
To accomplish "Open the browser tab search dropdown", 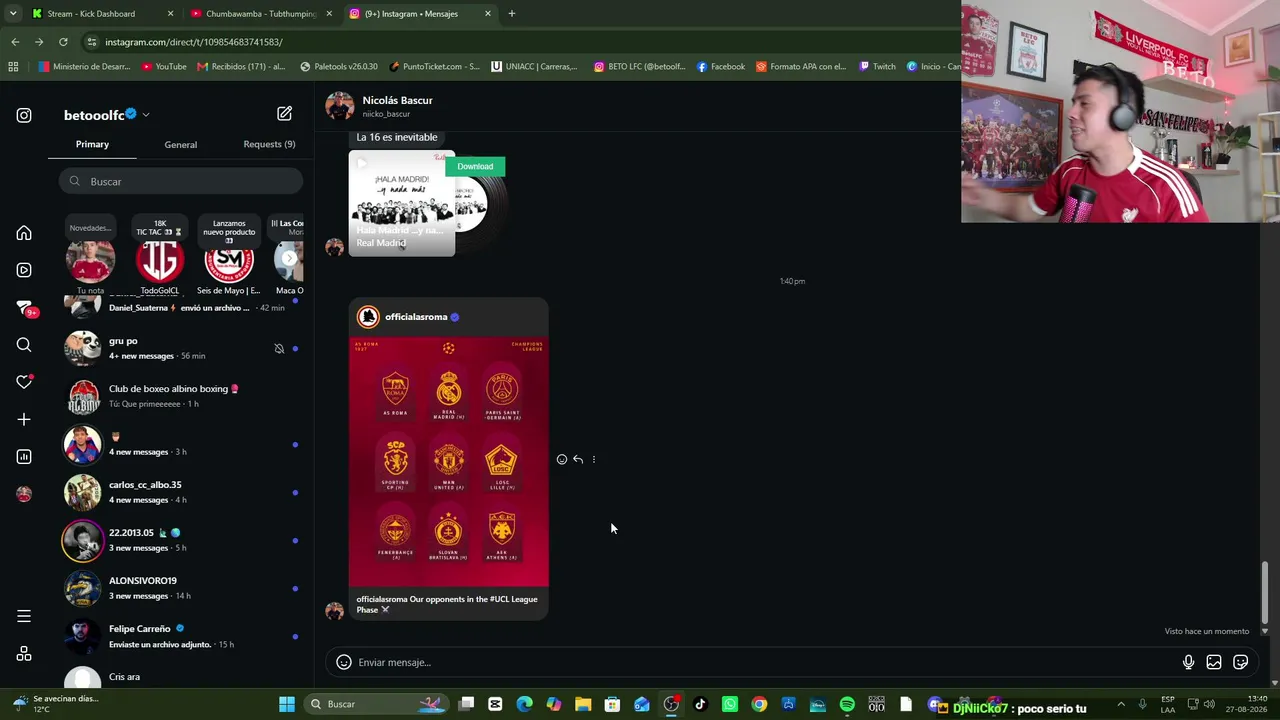I will (x=13, y=14).
